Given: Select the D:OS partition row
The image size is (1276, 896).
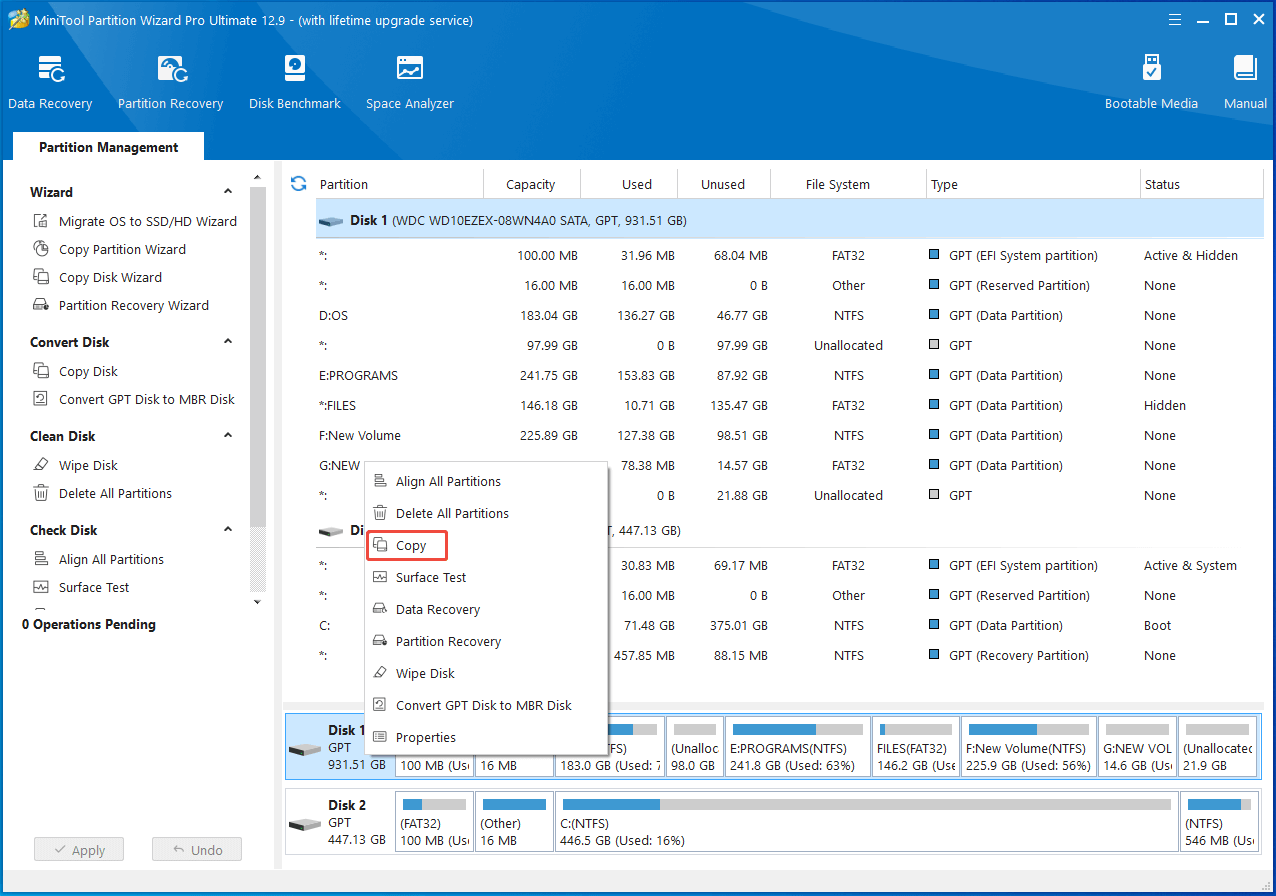Looking at the screenshot, I should [789, 315].
